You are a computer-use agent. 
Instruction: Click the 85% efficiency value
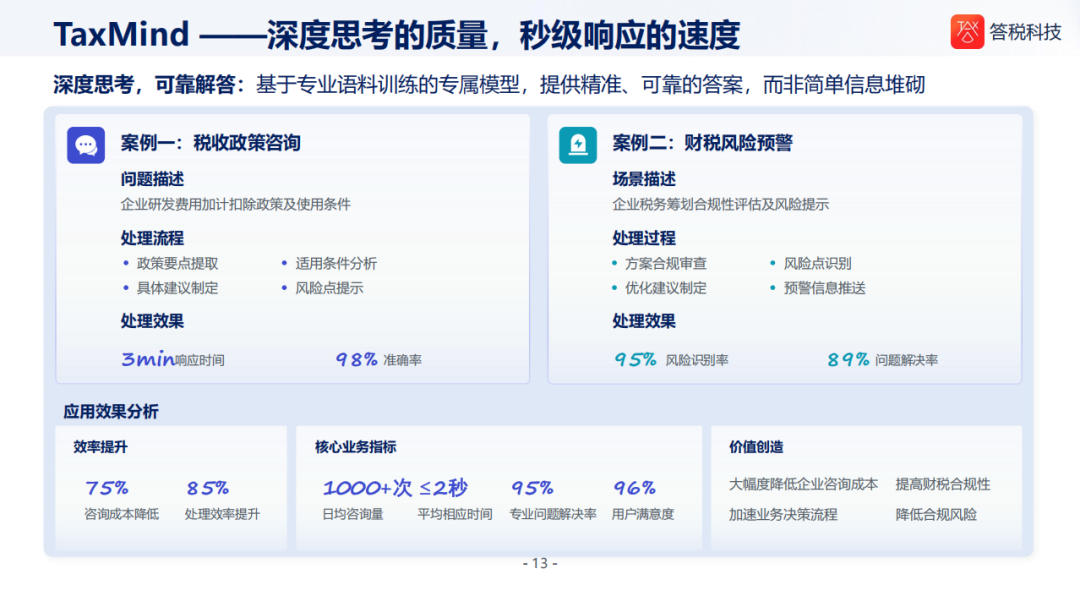click(207, 488)
